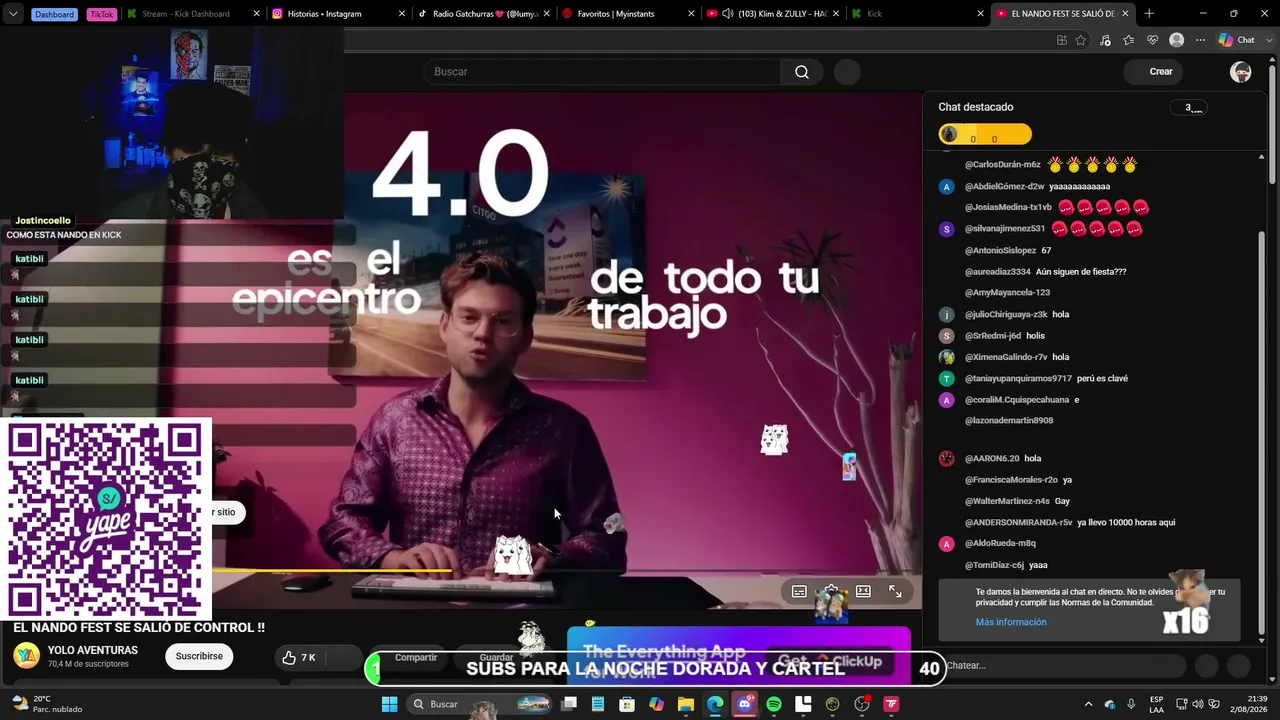Open the Copilot Chat button in Edge
The image size is (1280, 720).
(1237, 40)
